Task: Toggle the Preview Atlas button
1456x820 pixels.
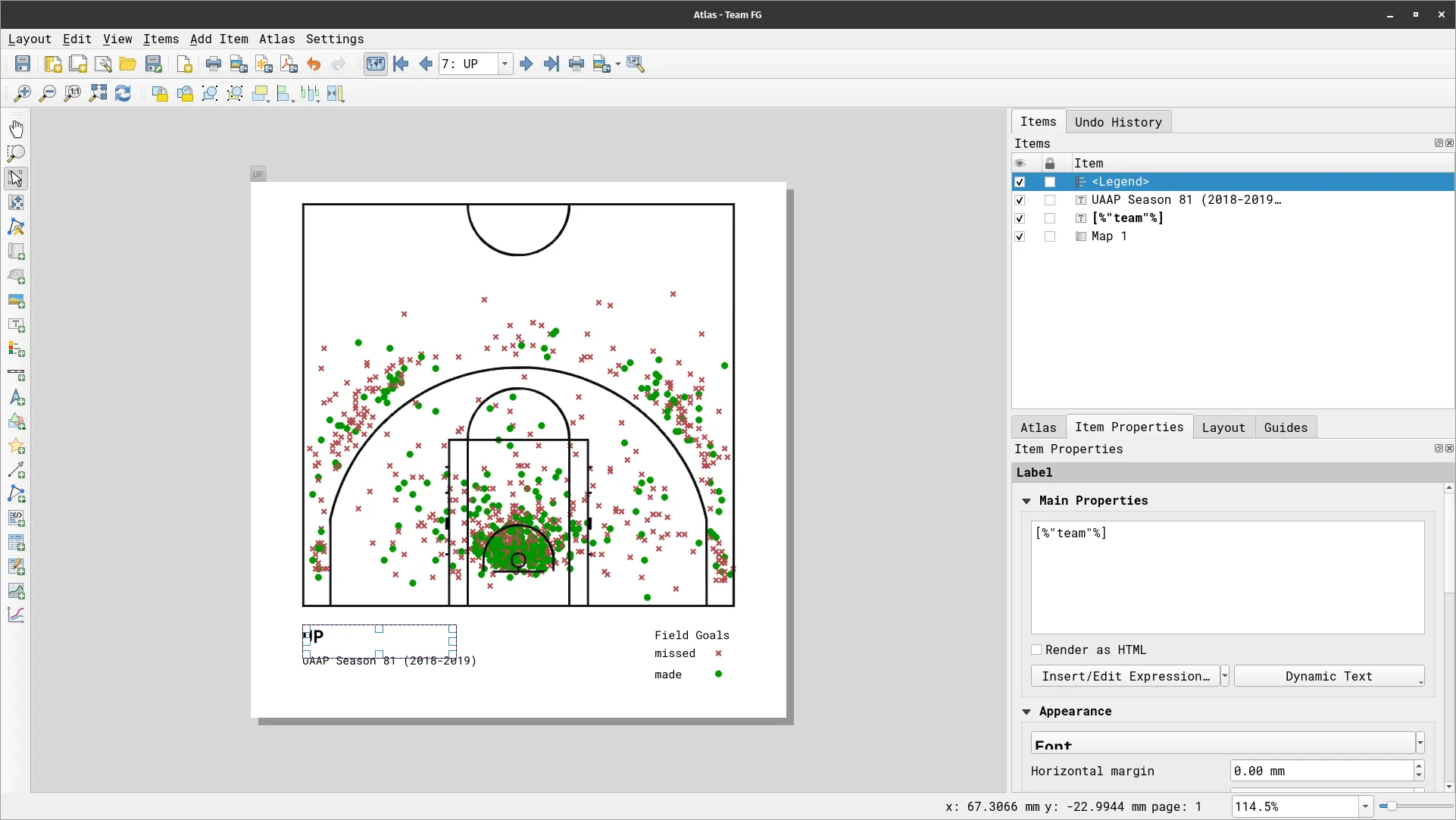Action: click(375, 64)
